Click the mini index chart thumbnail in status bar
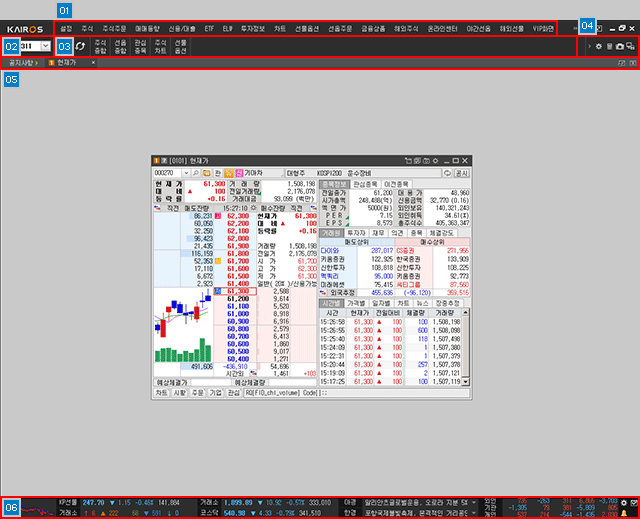Viewport: 640px width, 519px height. (x=38, y=509)
